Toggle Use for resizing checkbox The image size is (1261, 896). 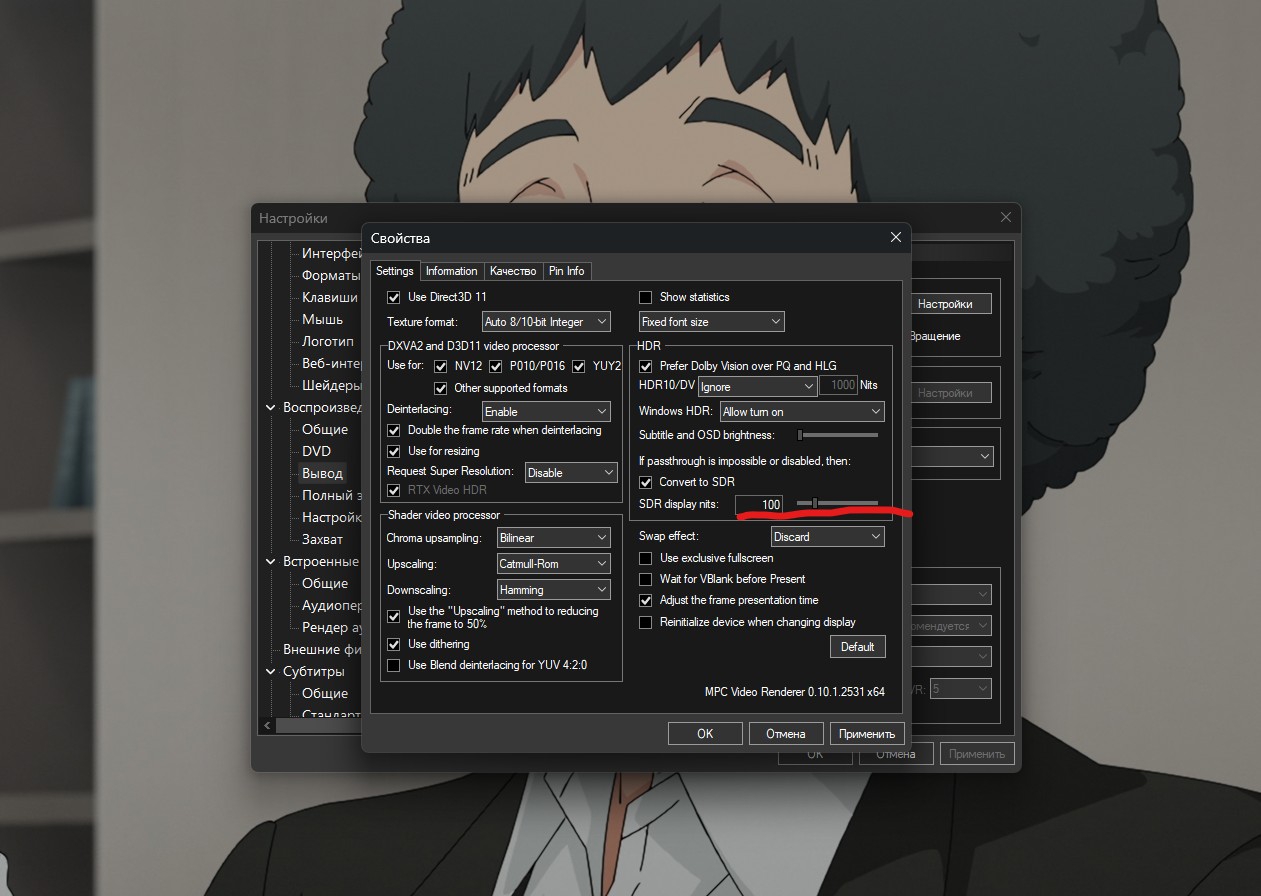(393, 451)
